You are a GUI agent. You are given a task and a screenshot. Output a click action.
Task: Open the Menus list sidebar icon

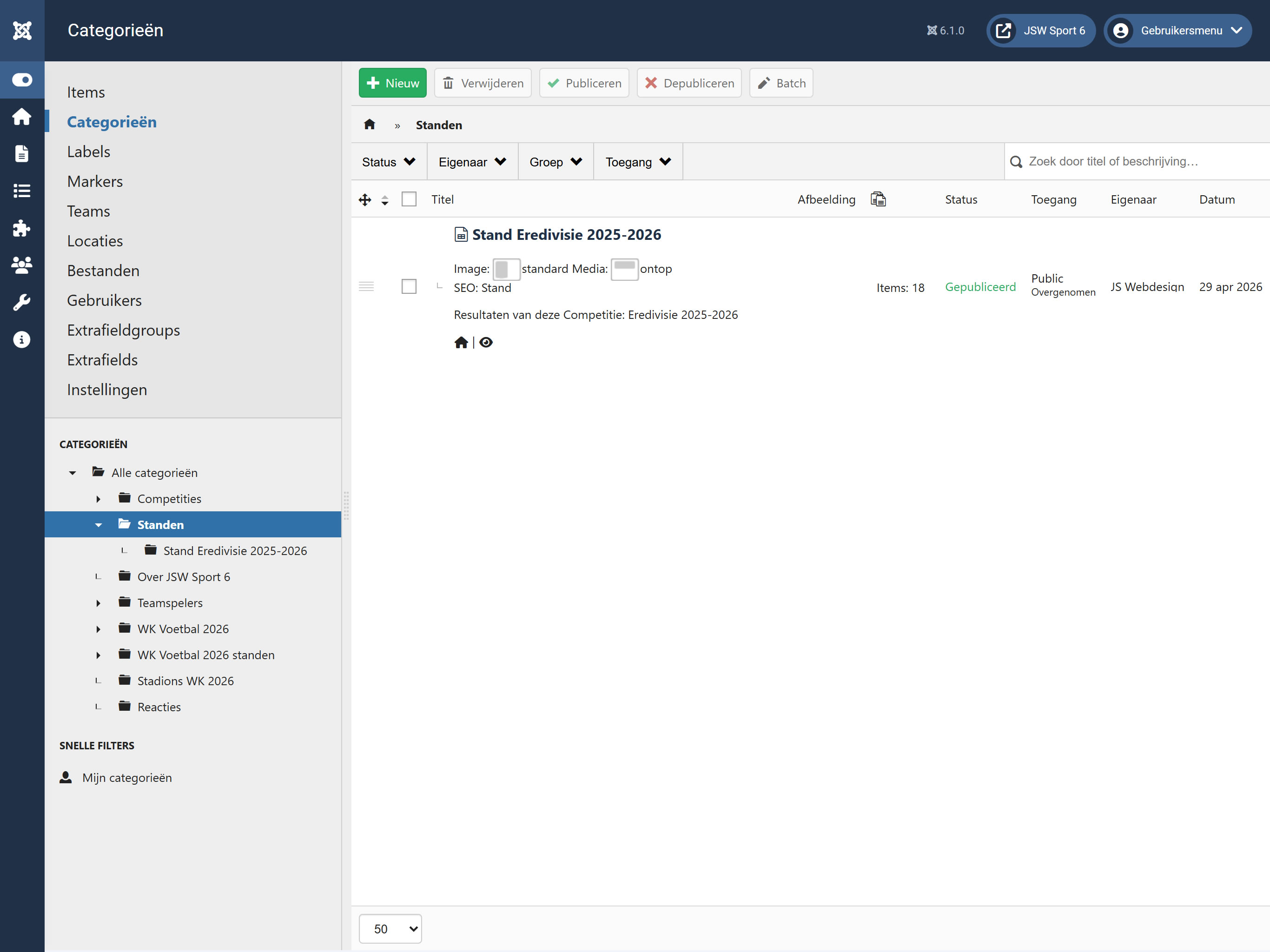point(22,191)
